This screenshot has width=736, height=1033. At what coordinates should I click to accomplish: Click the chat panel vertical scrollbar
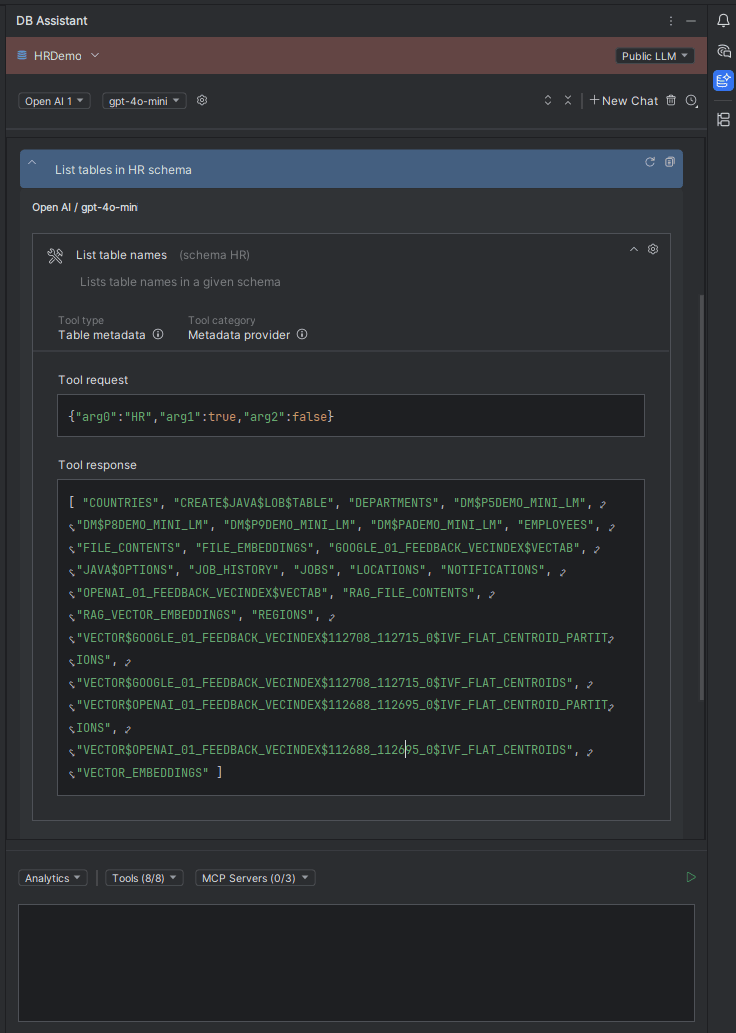coord(701,497)
